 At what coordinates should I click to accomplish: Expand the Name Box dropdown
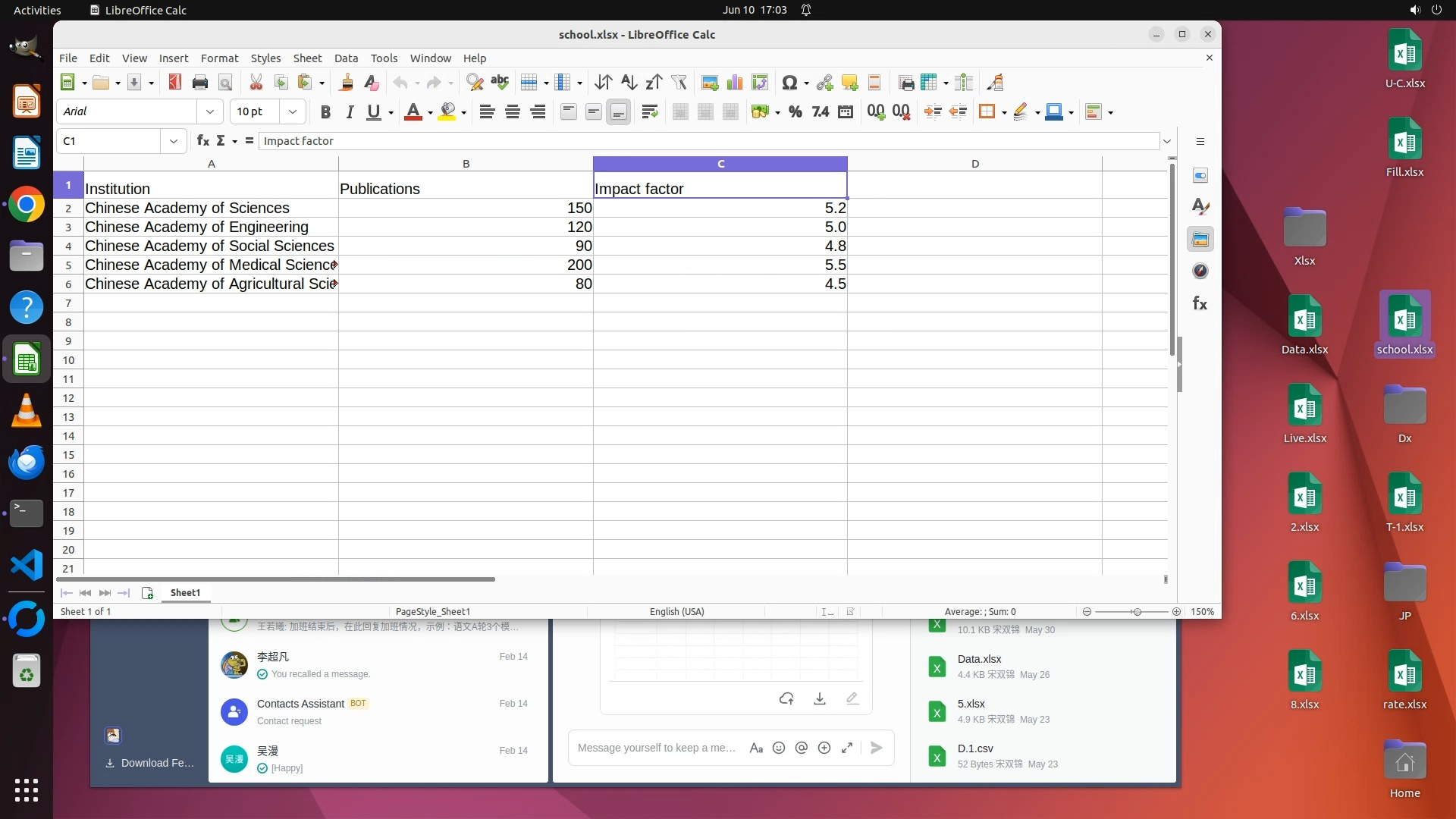point(174,141)
